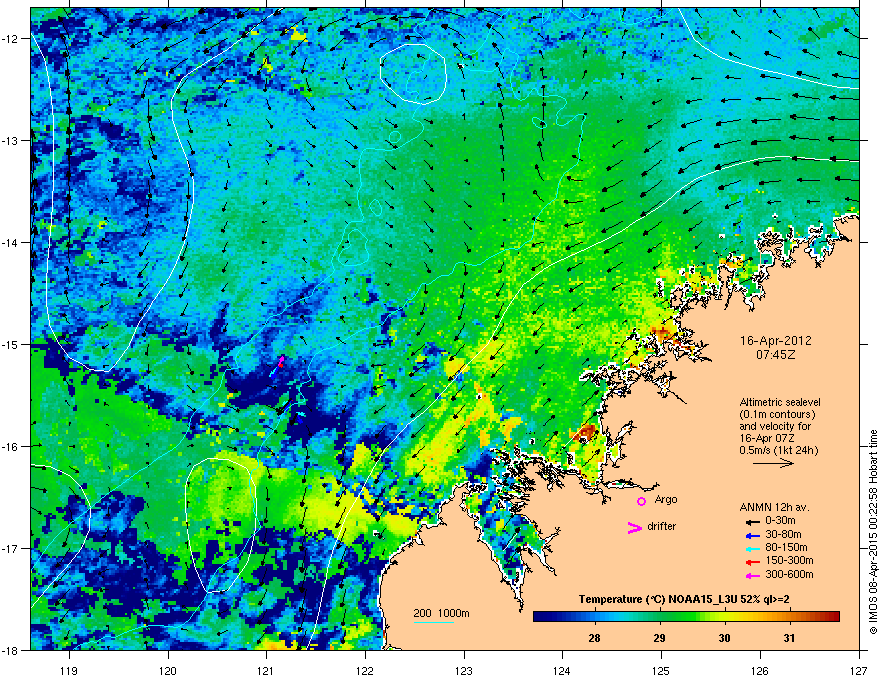
Task: Click the black 0-30m arrow legend icon
Action: [x=753, y=522]
